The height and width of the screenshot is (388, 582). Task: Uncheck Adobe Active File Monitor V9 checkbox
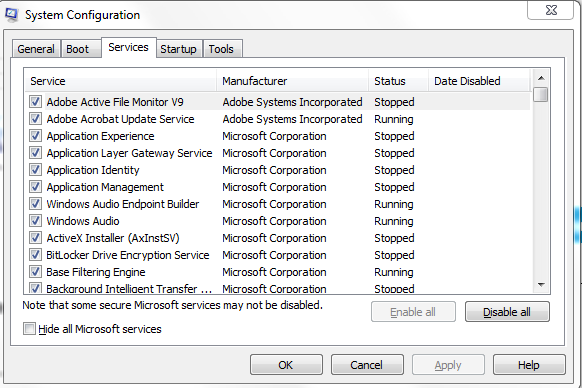point(35,101)
